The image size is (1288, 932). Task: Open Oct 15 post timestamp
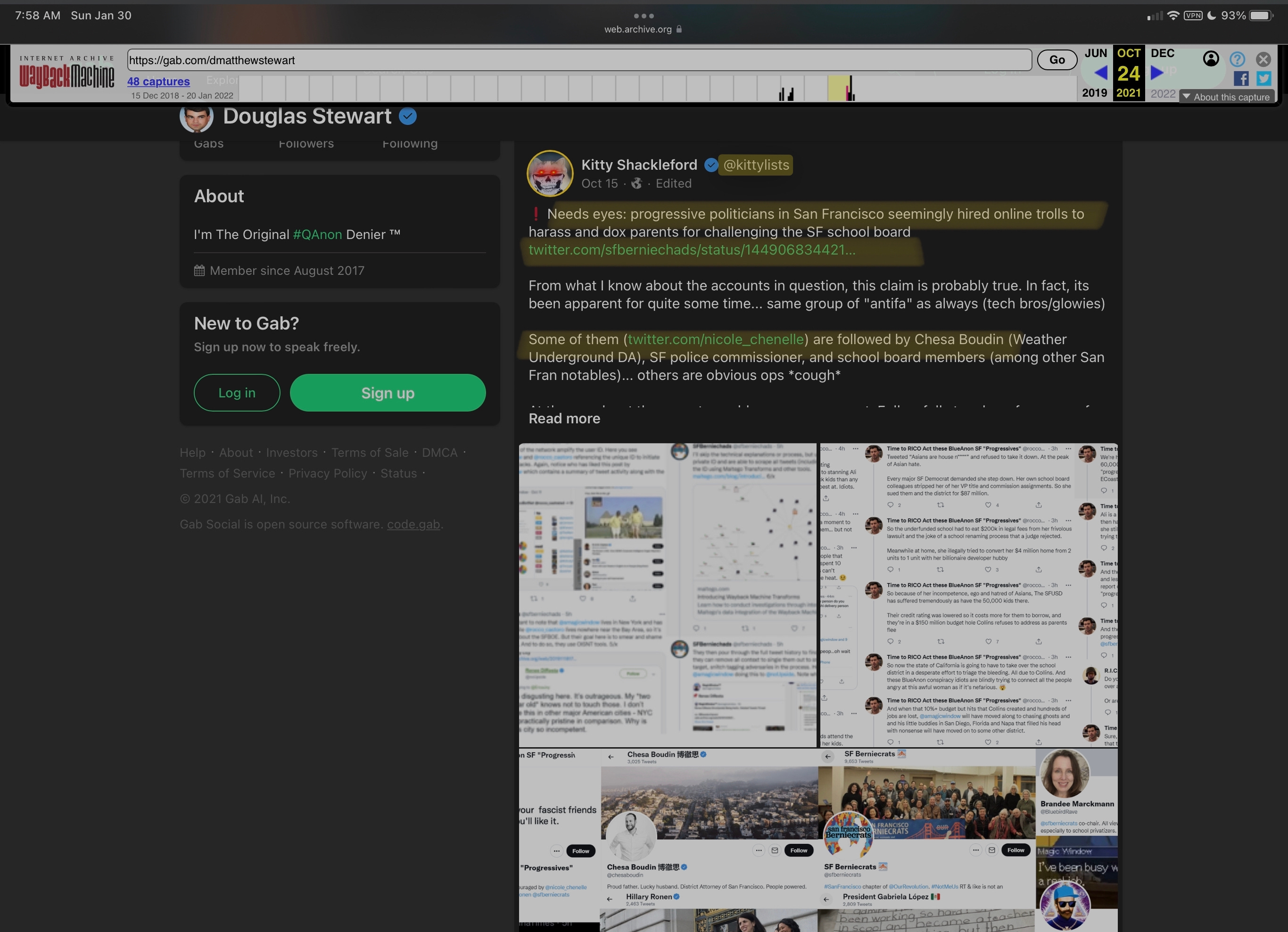point(599,183)
